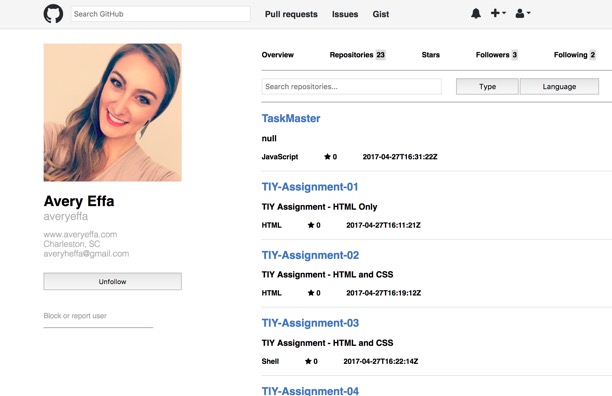Switch to the Overview tab

pyautogui.click(x=278, y=55)
